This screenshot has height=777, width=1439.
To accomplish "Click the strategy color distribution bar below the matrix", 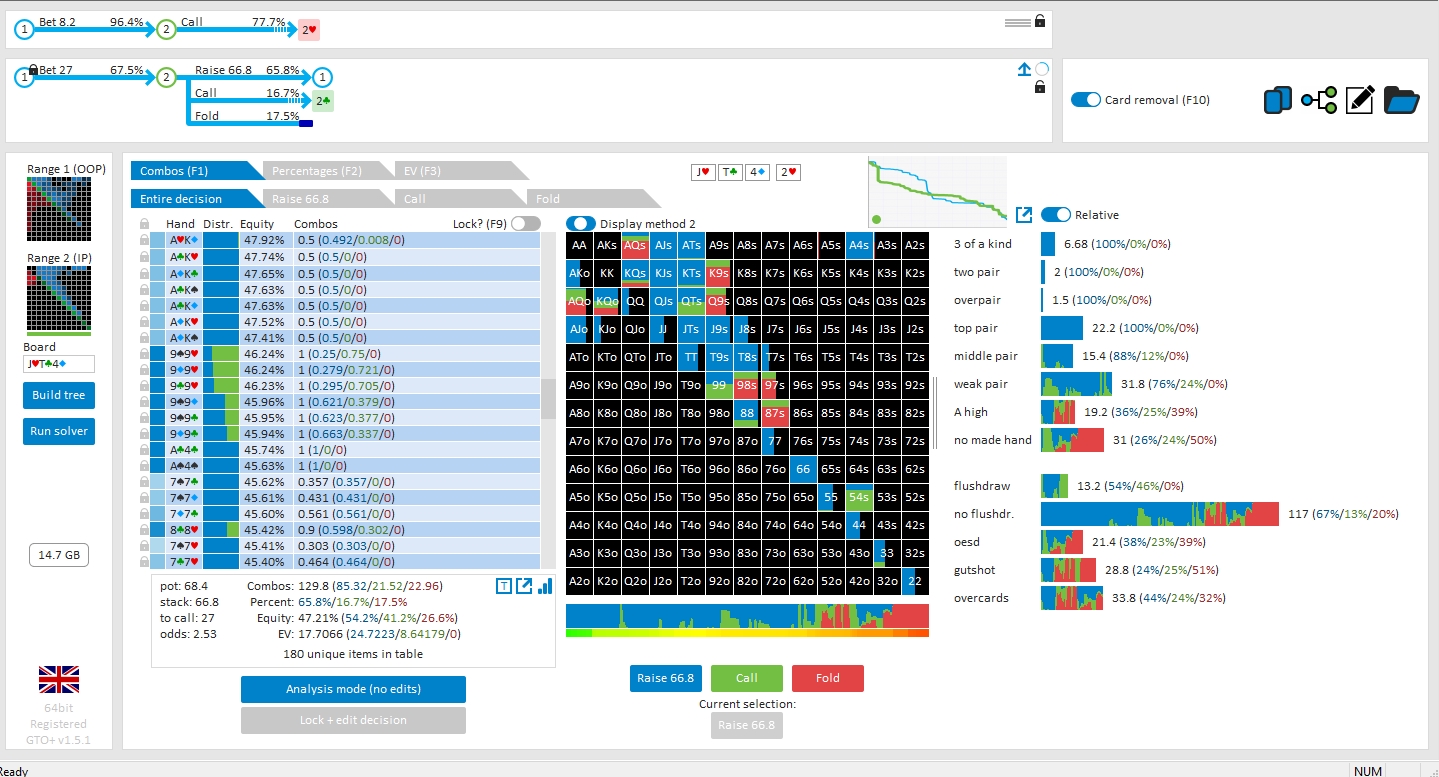I will pyautogui.click(x=747, y=615).
